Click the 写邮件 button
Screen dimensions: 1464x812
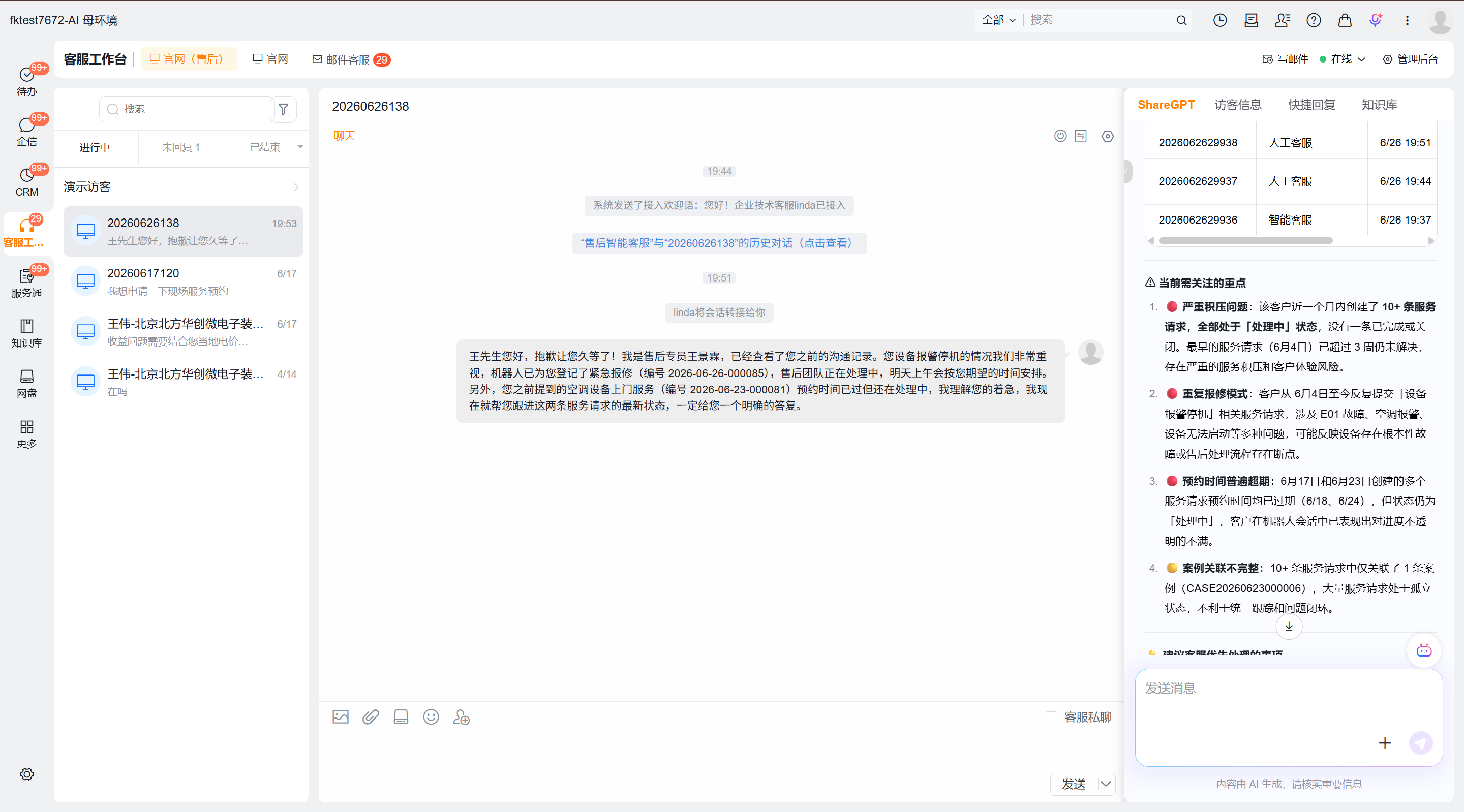[x=1285, y=59]
